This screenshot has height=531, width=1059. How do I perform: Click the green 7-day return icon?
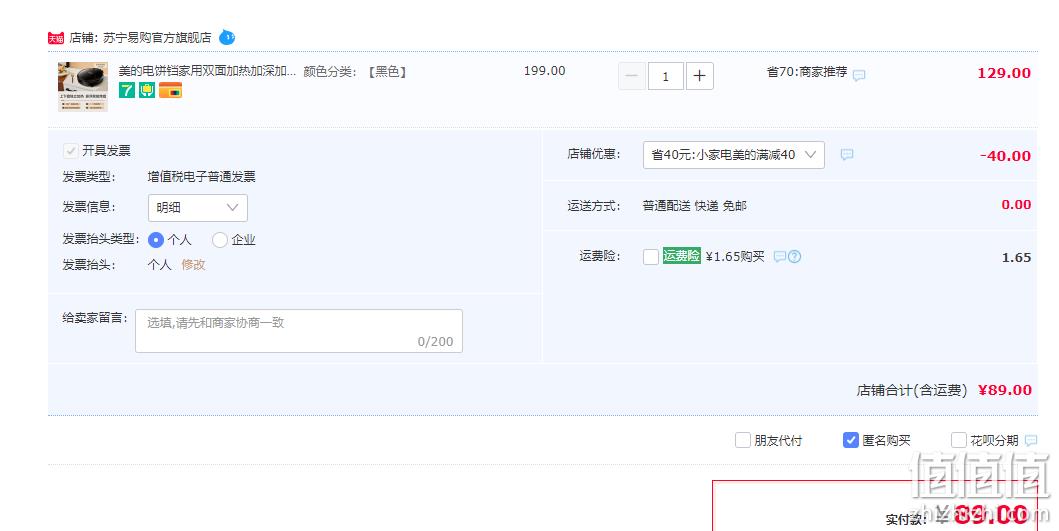127,90
